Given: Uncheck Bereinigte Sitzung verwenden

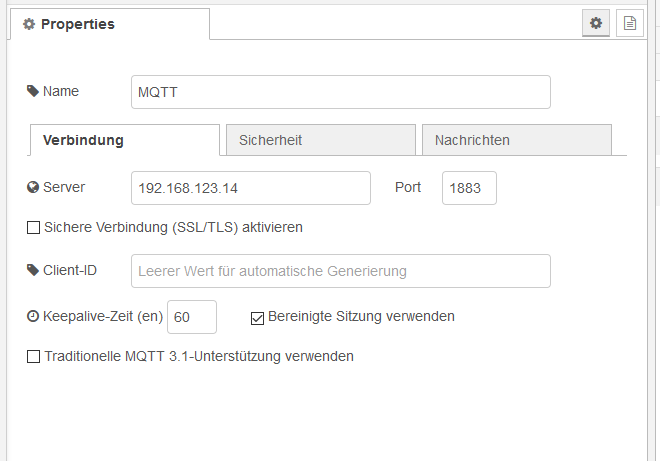Looking at the screenshot, I should 257,318.
